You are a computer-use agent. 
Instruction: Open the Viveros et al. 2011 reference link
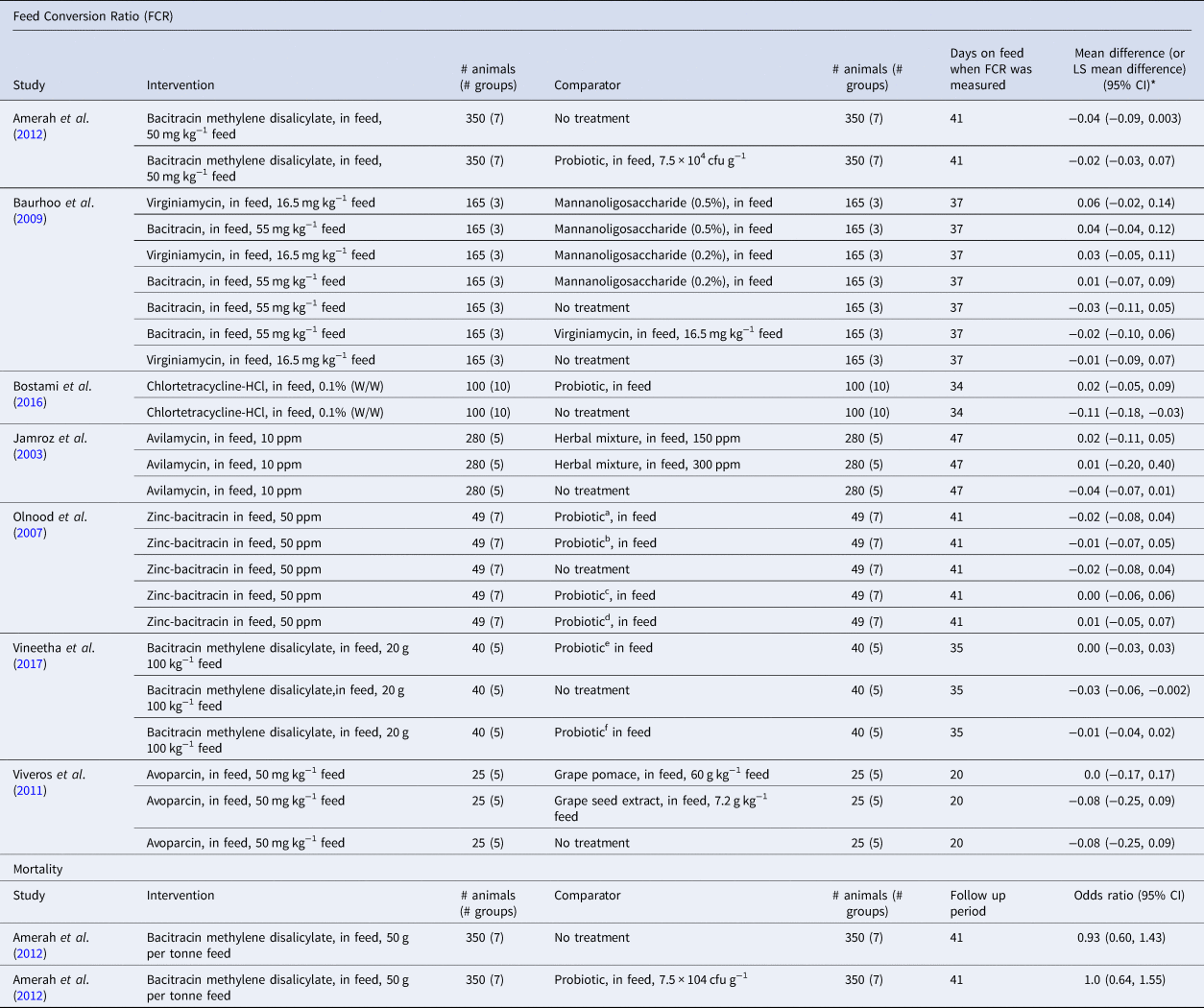tap(30, 791)
